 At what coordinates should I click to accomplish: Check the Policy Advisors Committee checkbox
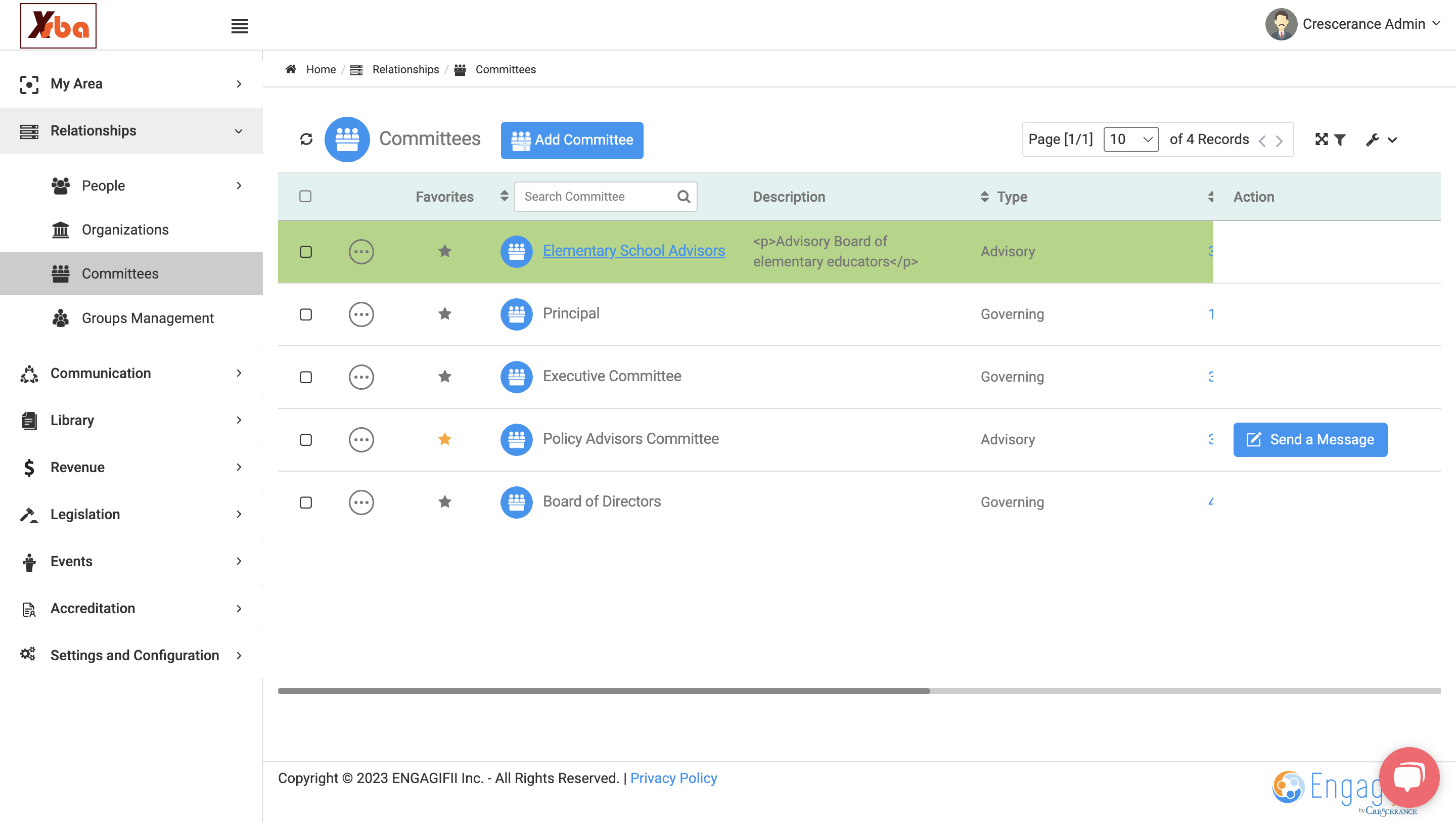305,440
